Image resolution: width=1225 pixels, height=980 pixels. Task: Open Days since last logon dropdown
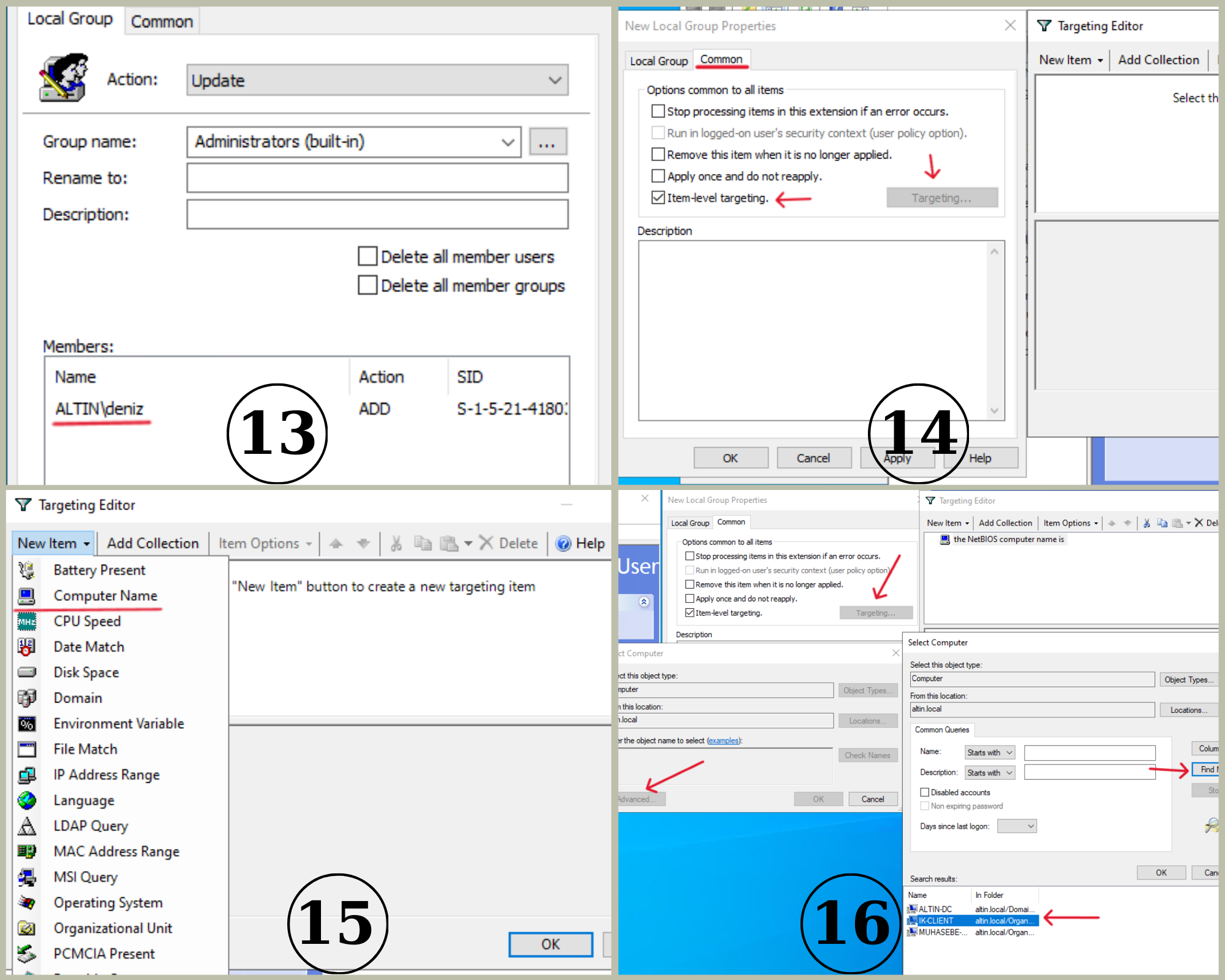coord(1017,826)
